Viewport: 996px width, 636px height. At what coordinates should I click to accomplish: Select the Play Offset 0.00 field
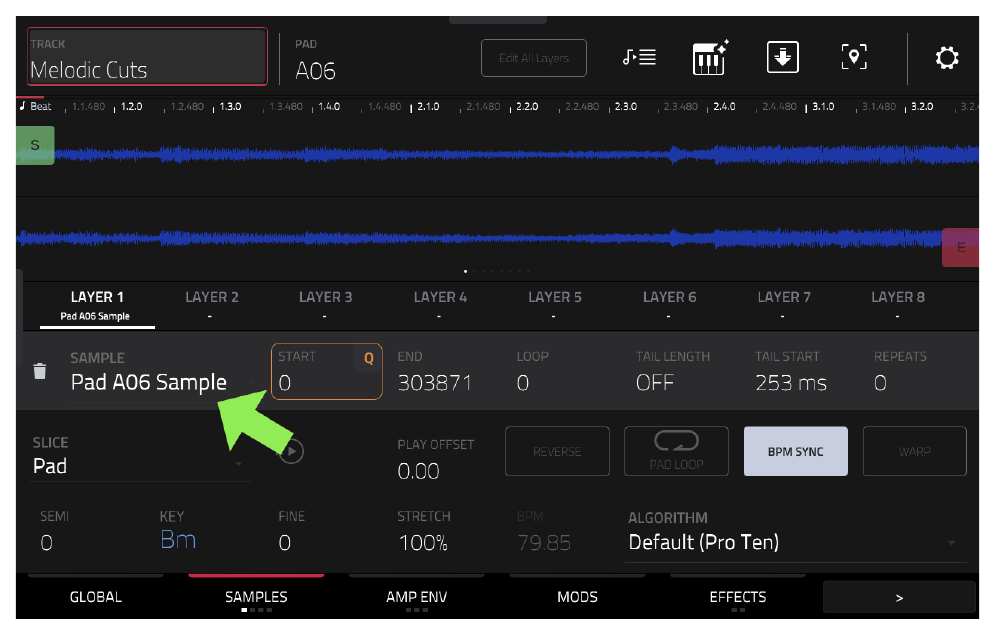click(436, 460)
